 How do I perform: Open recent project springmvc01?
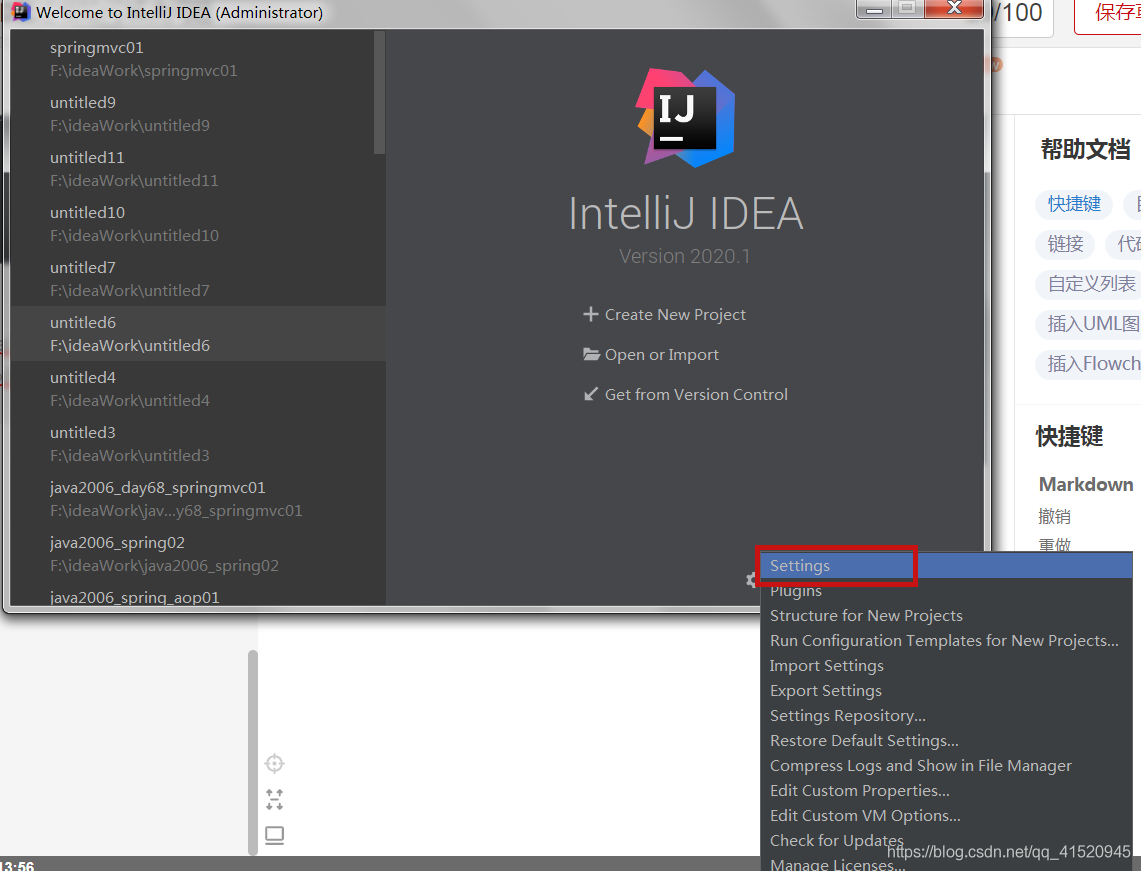tap(192, 59)
